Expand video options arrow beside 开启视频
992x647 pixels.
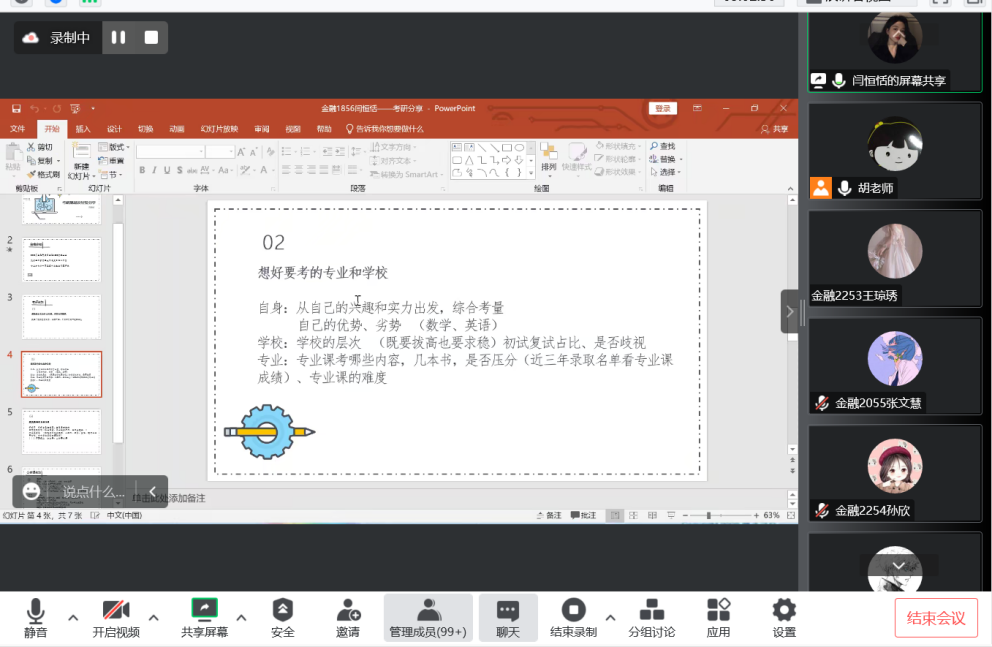[x=154, y=617]
